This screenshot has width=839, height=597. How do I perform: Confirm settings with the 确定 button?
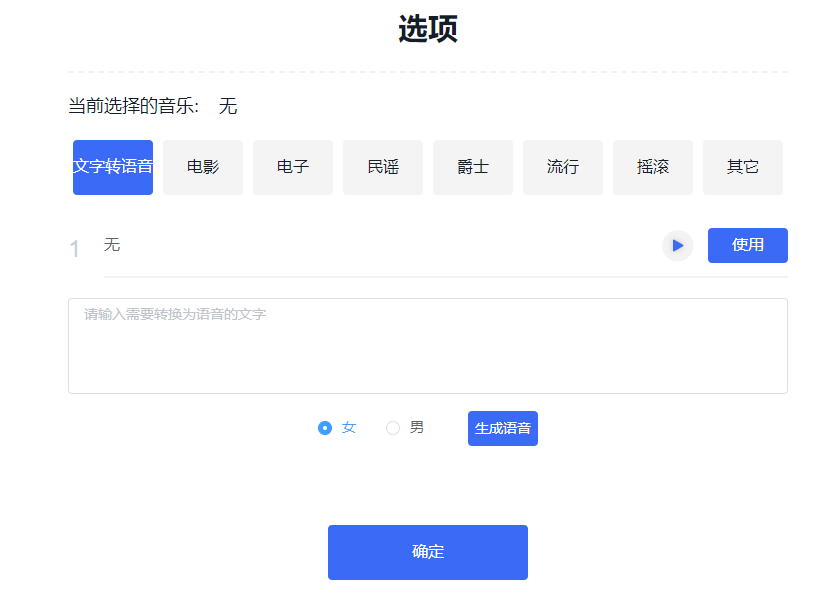click(x=427, y=552)
